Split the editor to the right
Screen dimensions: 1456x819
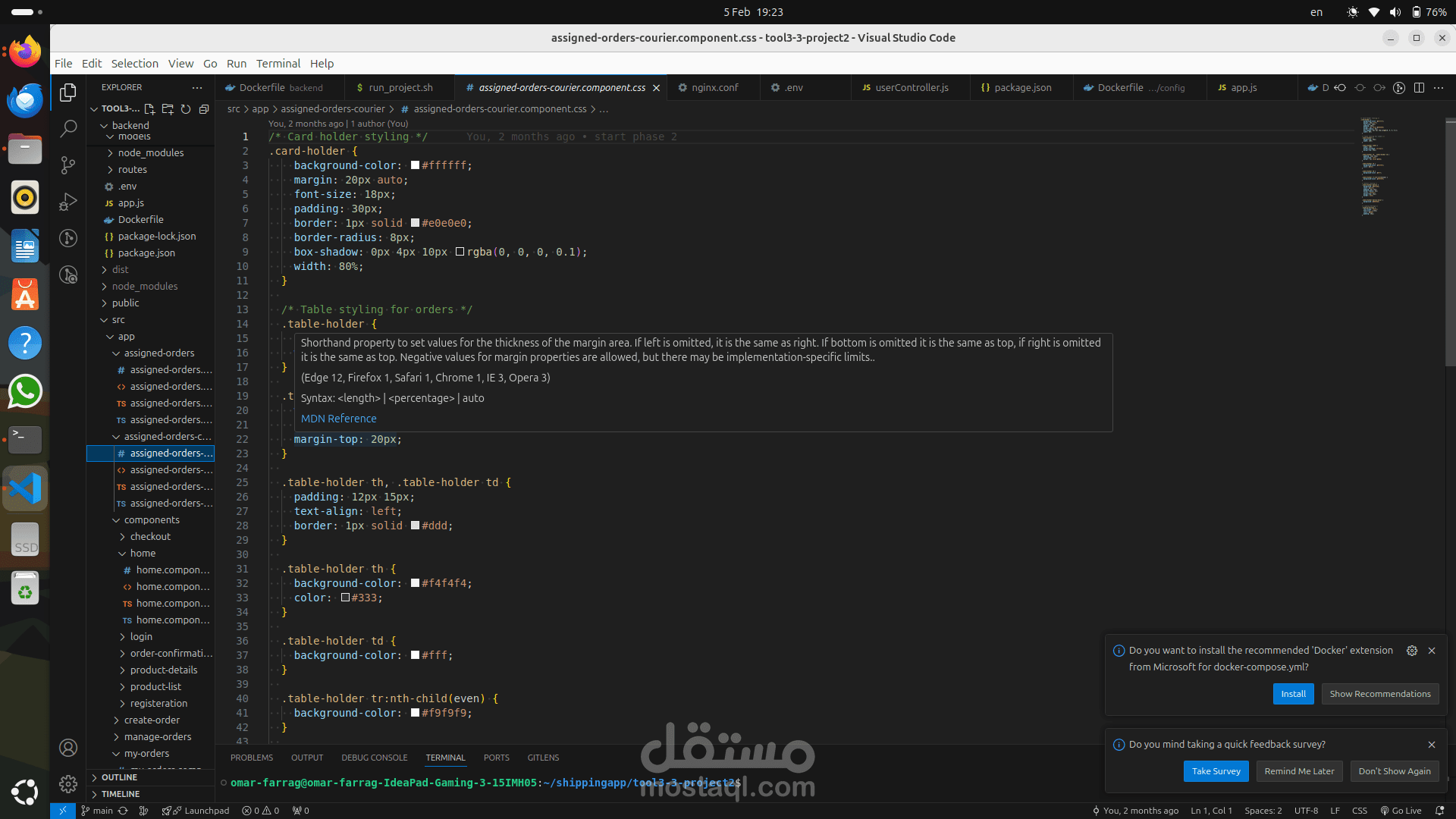tap(1419, 88)
